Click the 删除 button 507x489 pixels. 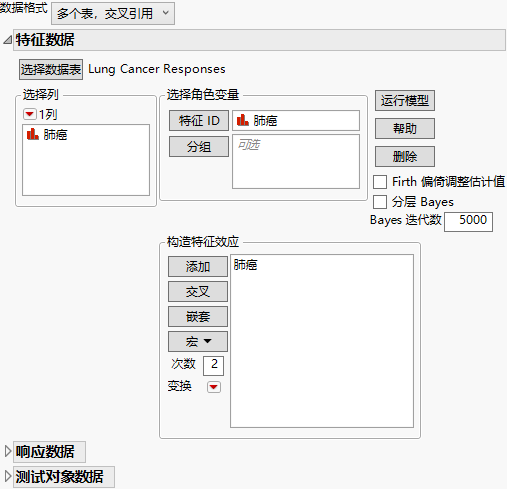click(x=405, y=156)
